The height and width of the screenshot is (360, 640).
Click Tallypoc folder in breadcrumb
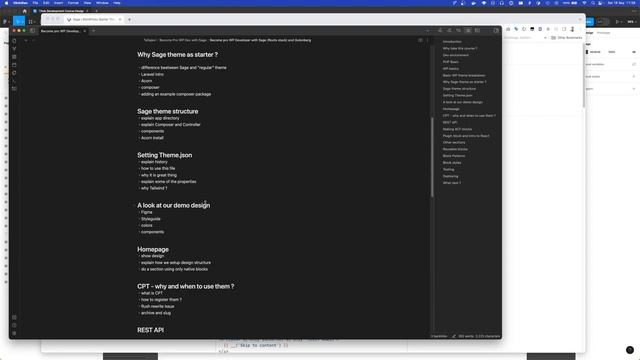click(150, 40)
